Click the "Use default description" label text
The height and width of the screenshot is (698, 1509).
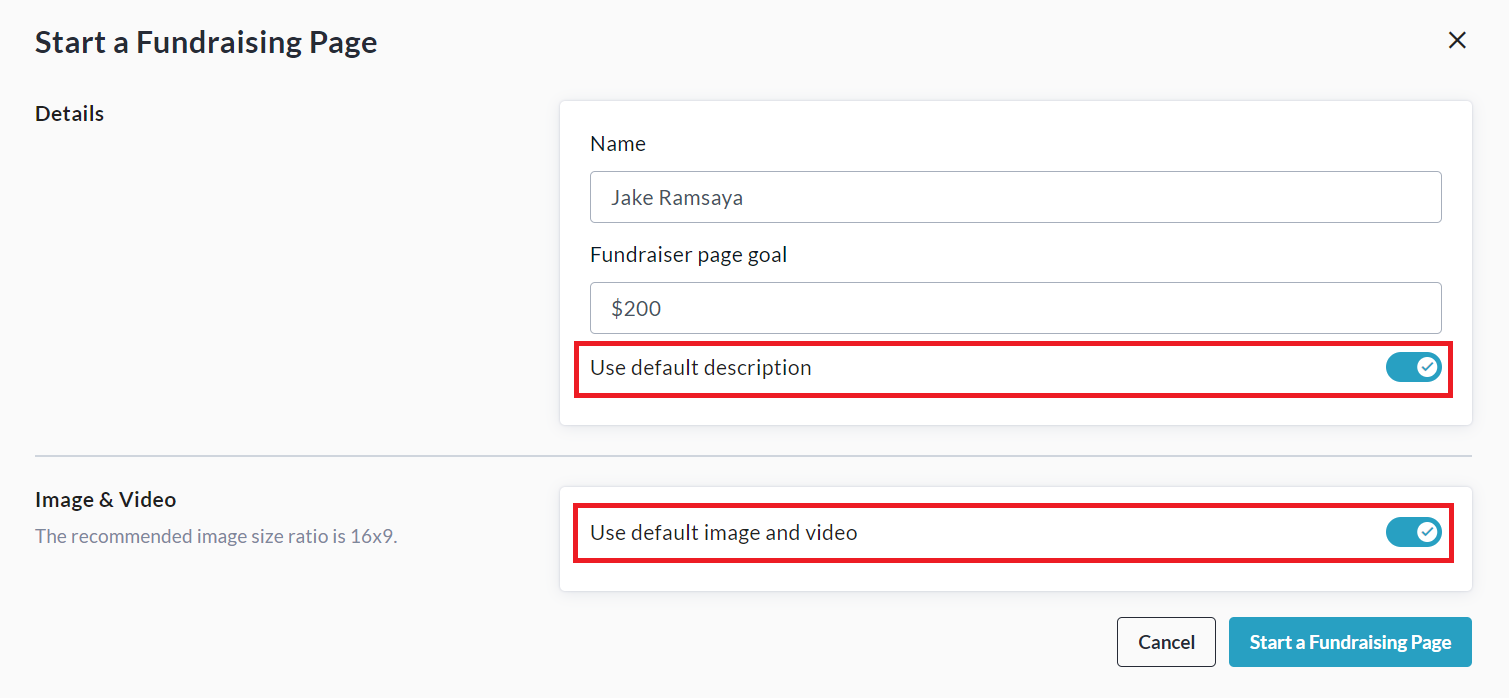pos(700,368)
